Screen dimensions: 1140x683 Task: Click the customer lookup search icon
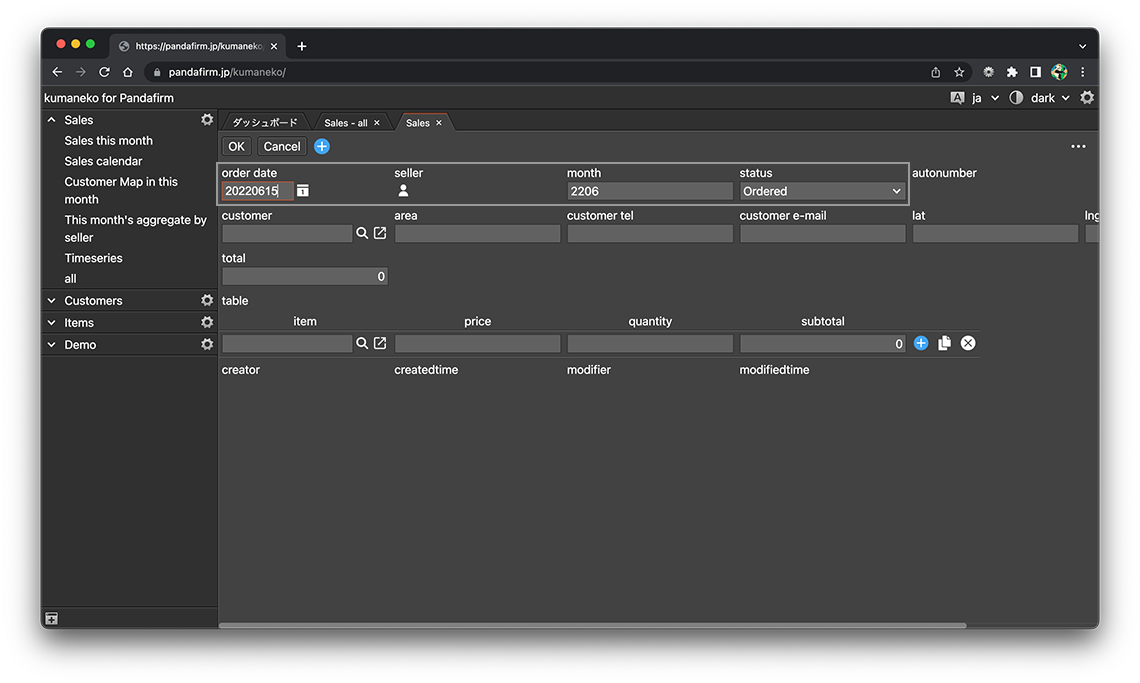pyautogui.click(x=362, y=233)
